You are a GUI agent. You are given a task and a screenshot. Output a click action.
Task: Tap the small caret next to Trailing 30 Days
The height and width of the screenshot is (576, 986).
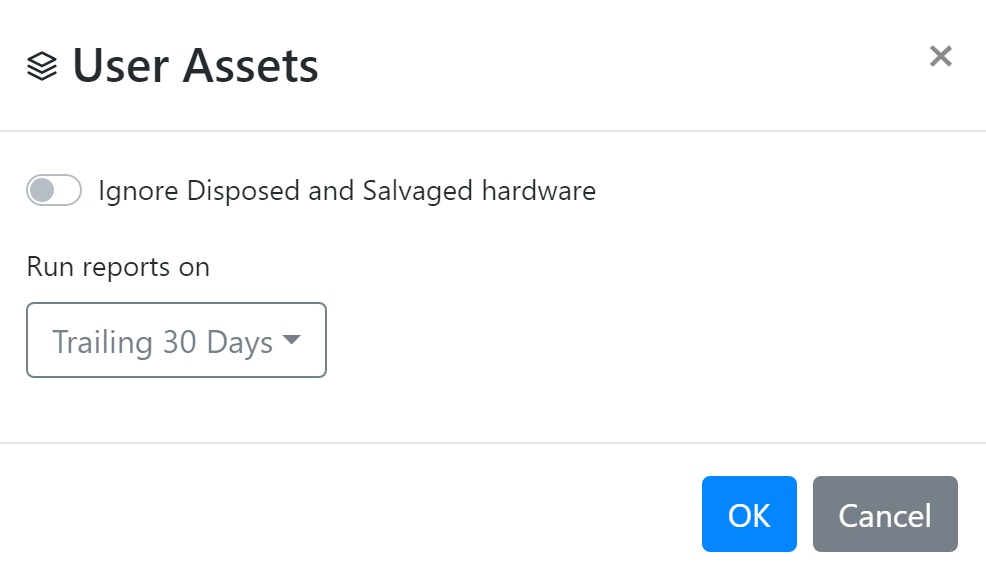tap(293, 340)
